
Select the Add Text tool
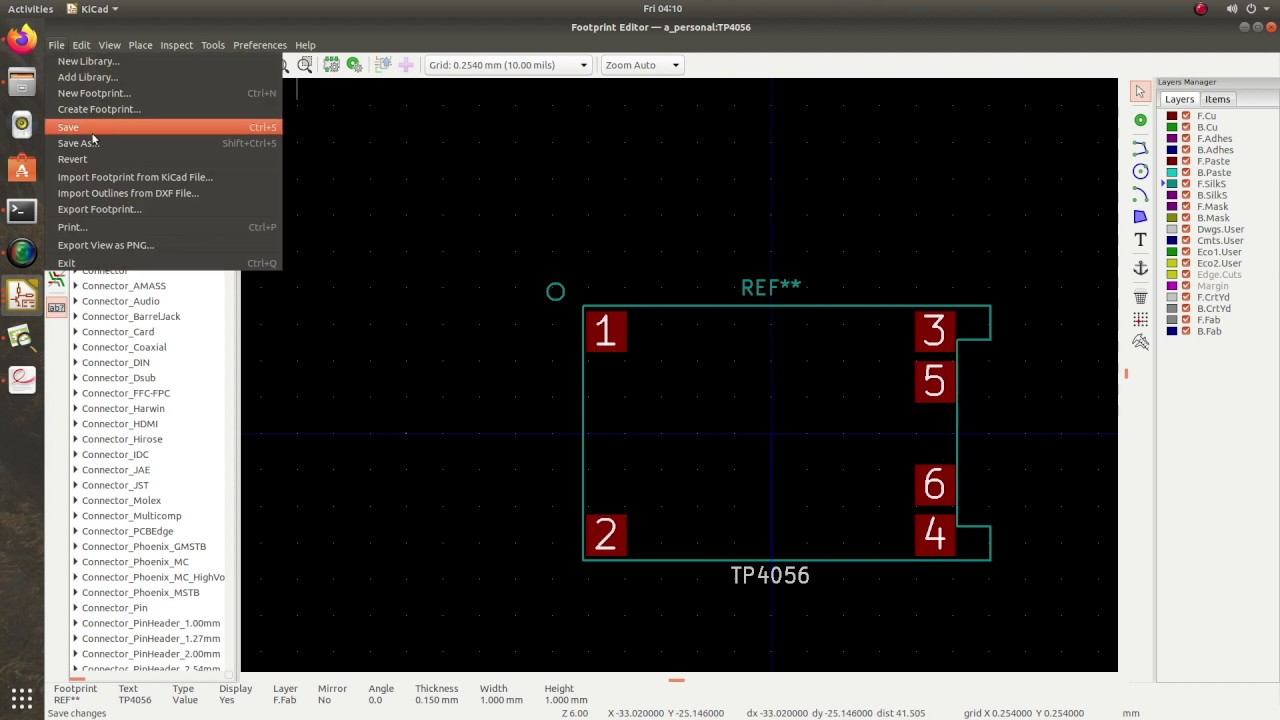point(1140,240)
